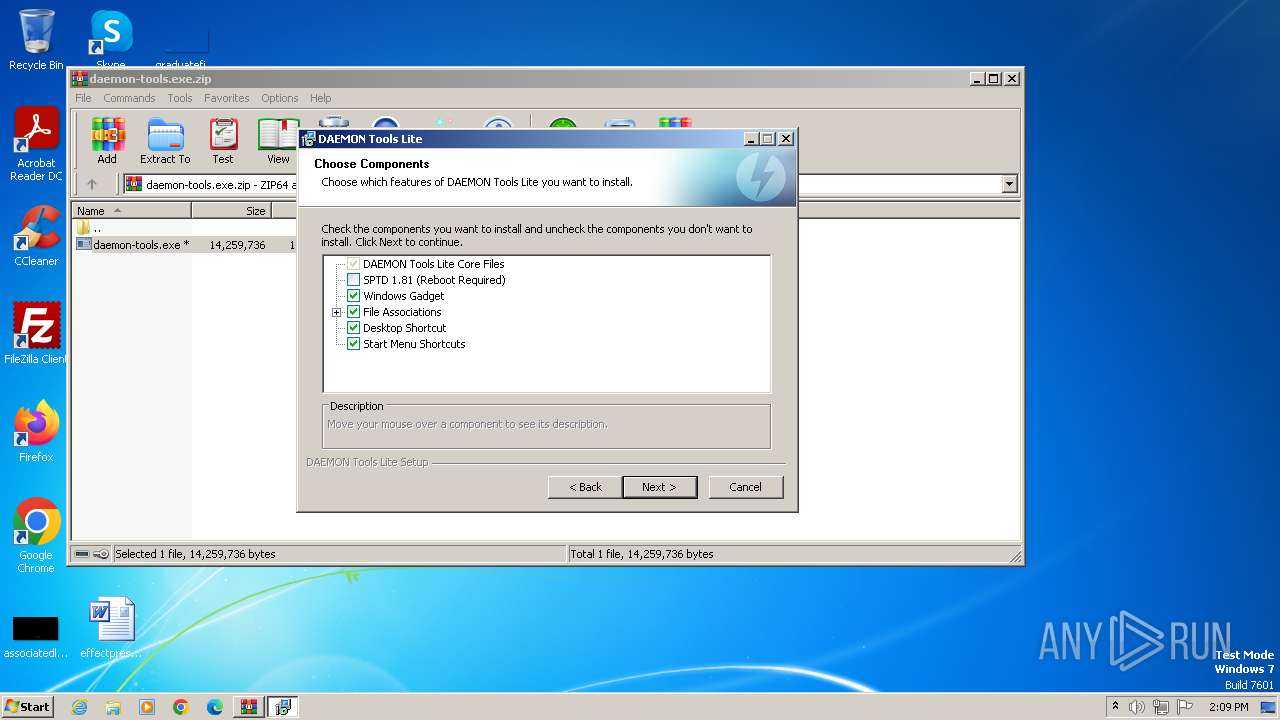Open the Help menu in WinRAR
Screen dimensions: 1280x720
(x=320, y=98)
